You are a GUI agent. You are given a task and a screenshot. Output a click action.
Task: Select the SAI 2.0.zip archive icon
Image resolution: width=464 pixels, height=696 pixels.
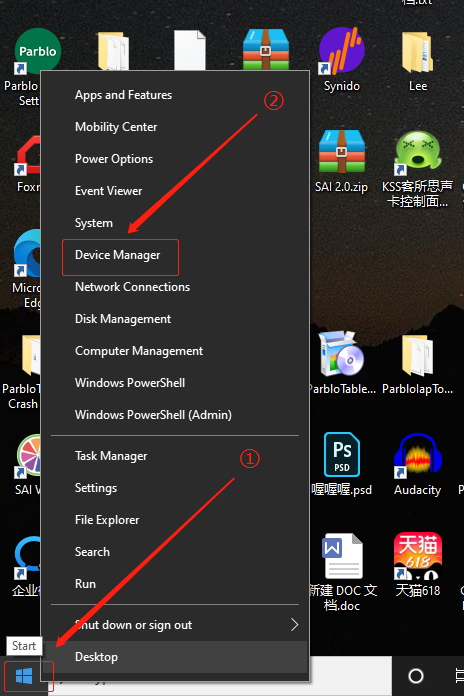tap(341, 151)
